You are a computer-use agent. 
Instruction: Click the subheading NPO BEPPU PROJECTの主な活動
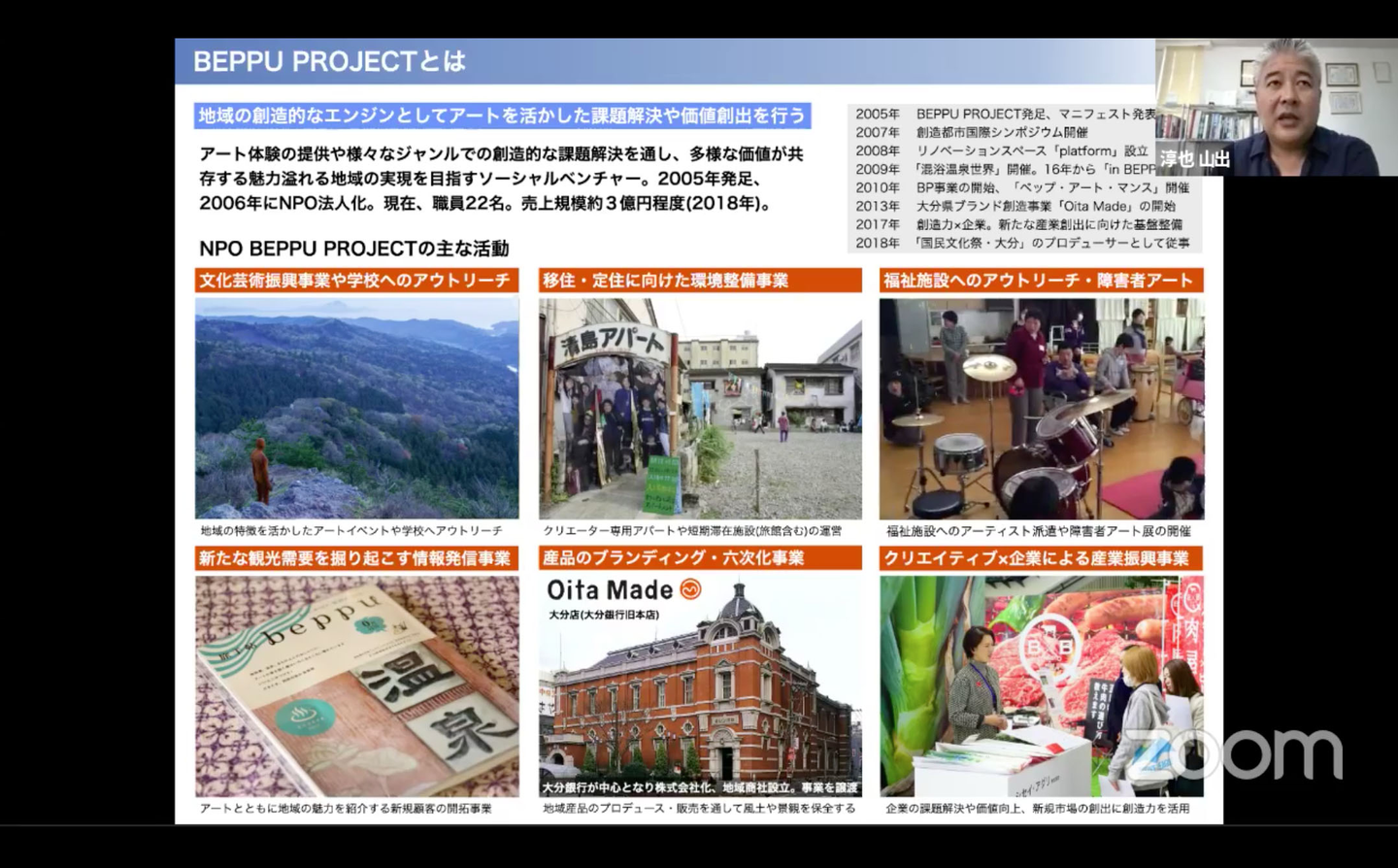(353, 249)
